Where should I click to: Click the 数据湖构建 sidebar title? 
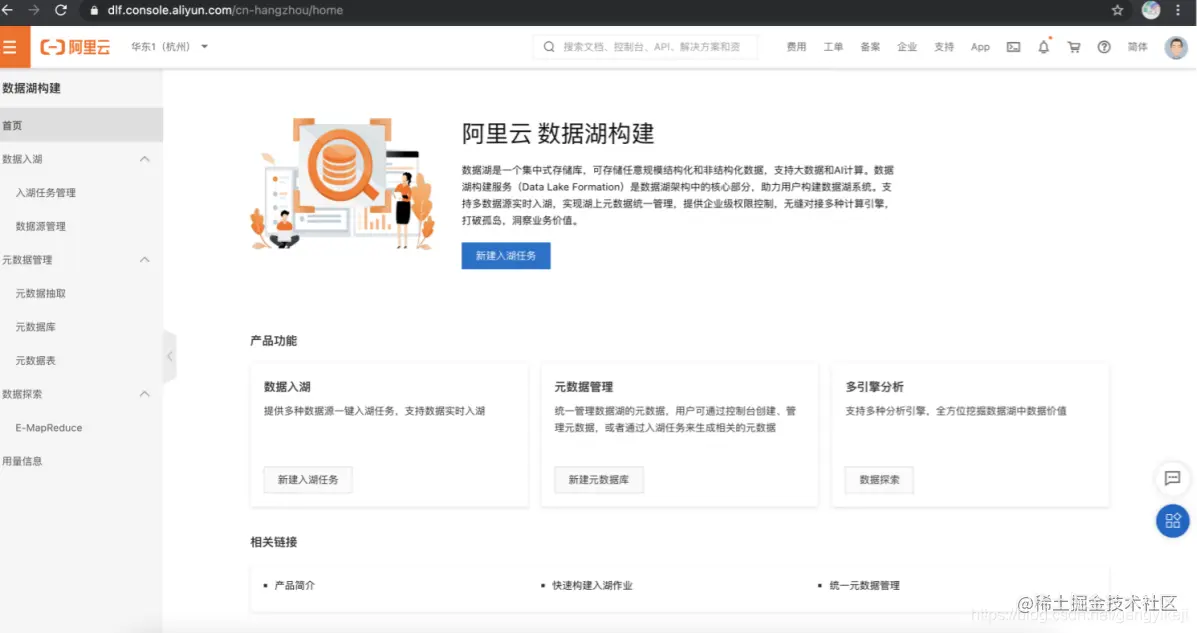[31, 88]
